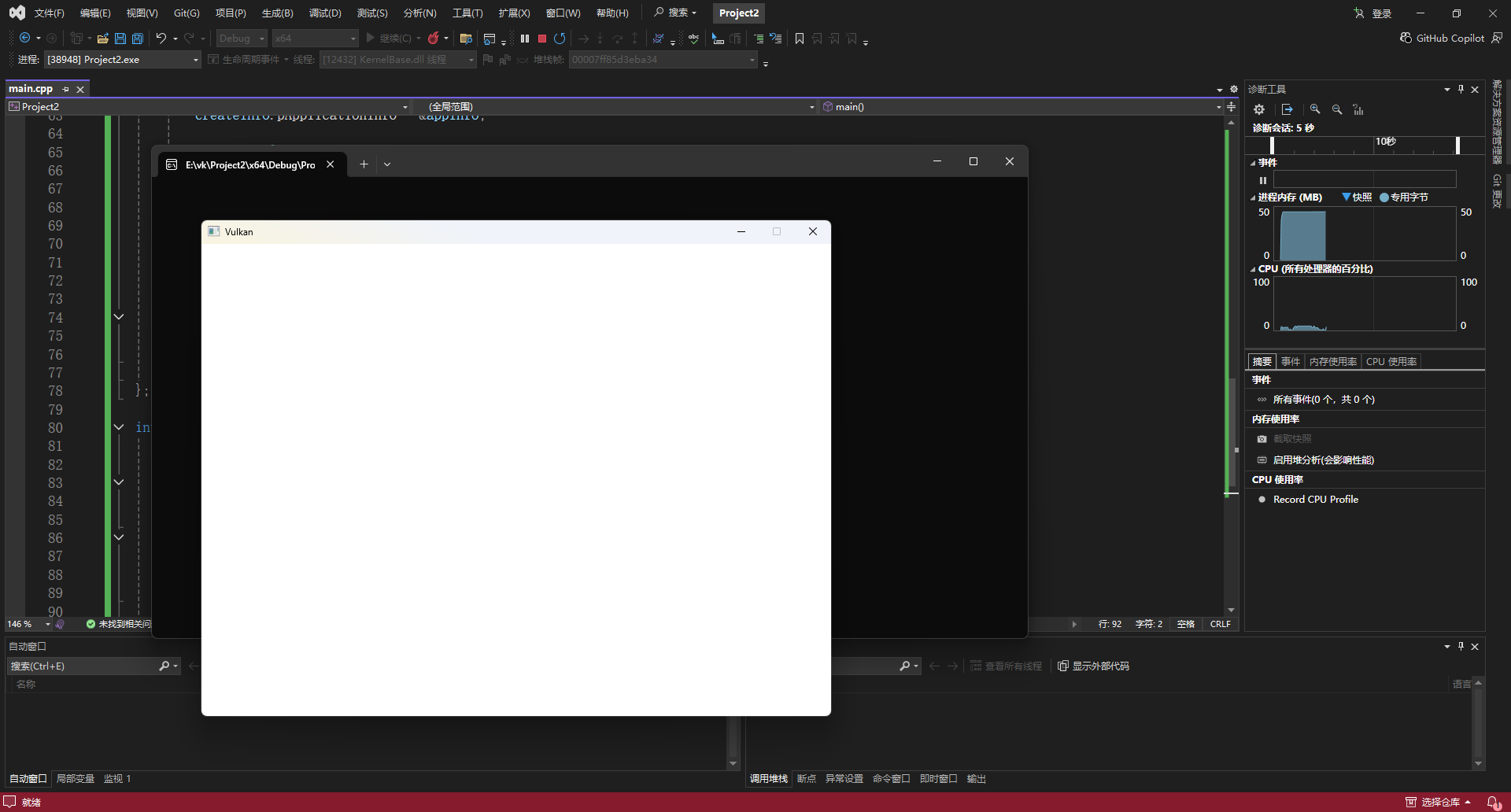1511x812 pixels.
Task: Click the Save All icon
Action: click(x=138, y=38)
